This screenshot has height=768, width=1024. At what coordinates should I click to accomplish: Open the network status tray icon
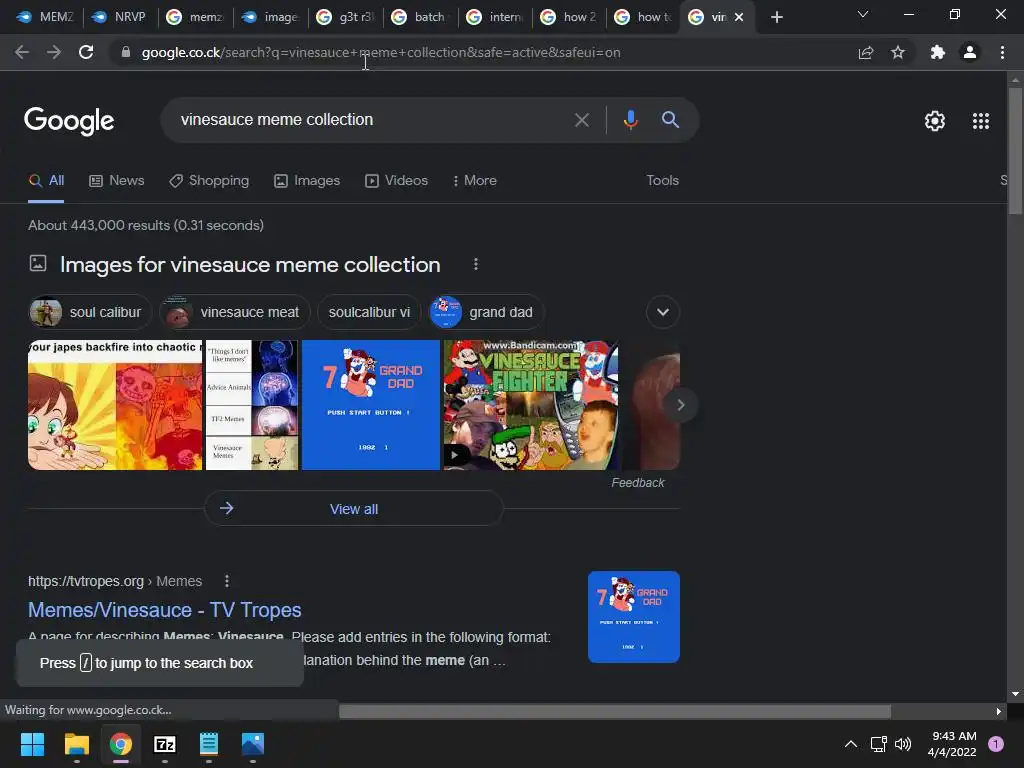pos(878,744)
